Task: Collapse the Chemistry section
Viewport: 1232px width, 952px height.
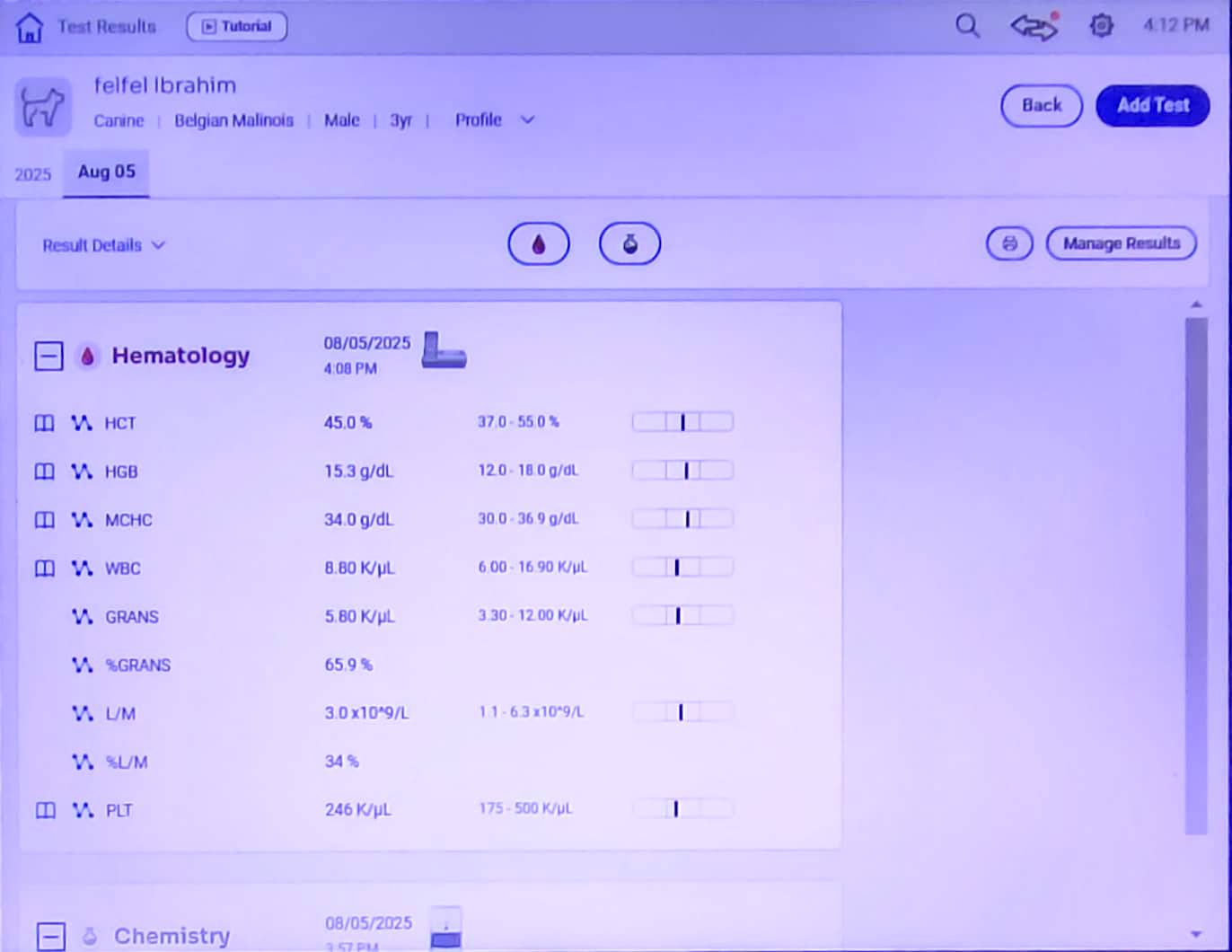Action: 51,937
